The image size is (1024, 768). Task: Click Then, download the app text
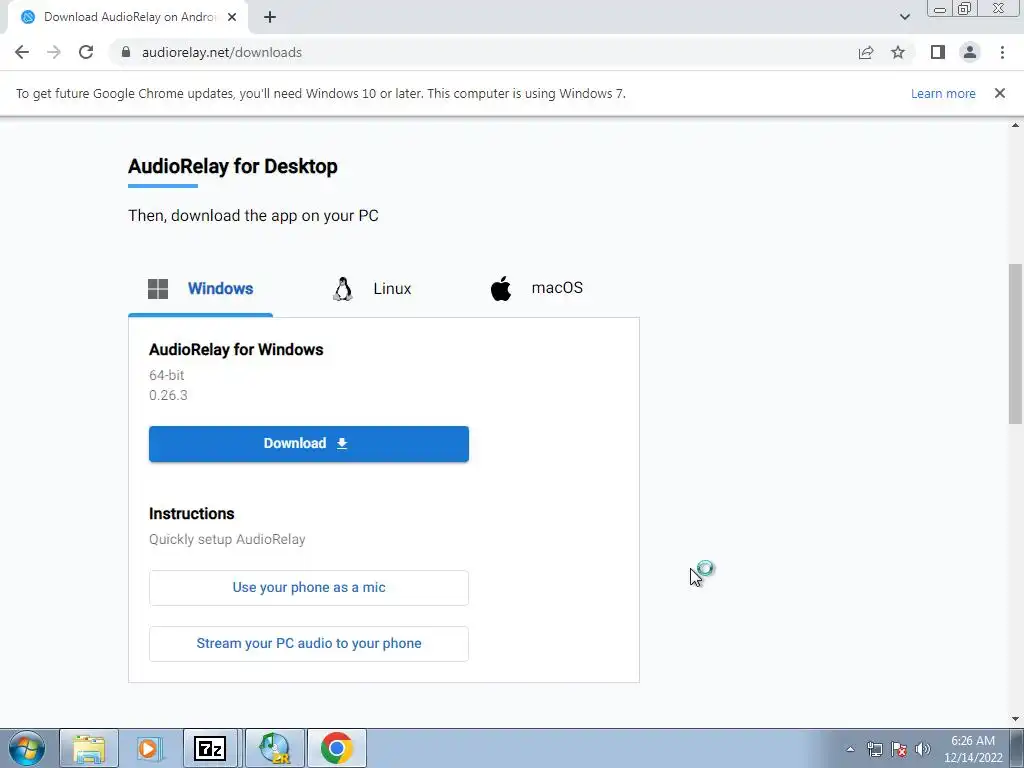pyautogui.click(x=253, y=216)
